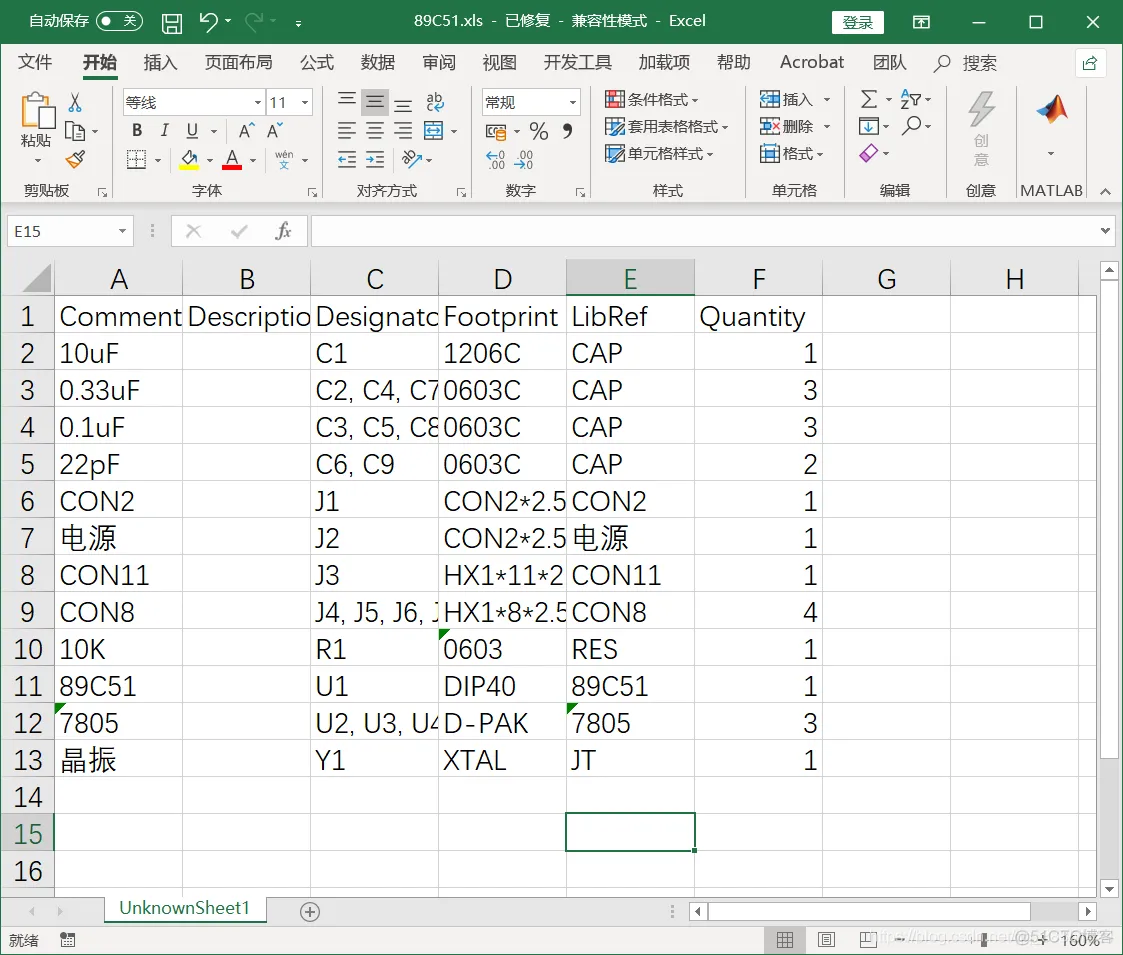Increase font size with larger A
The width and height of the screenshot is (1123, 955).
(246, 130)
